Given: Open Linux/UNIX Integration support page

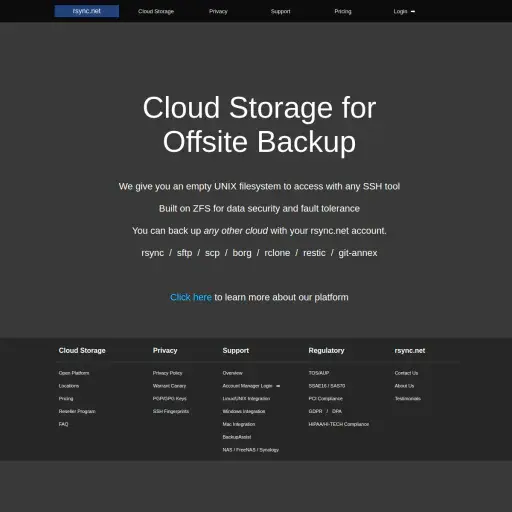Looking at the screenshot, I should [x=246, y=399].
